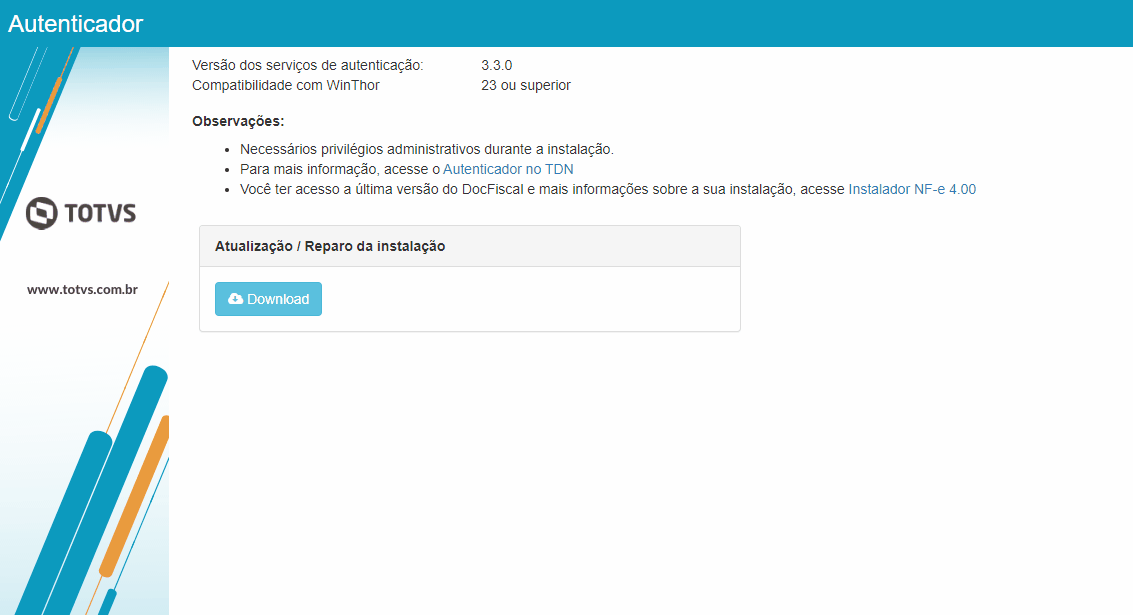
Task: Click the www.totvs.com.br text
Action: click(82, 289)
